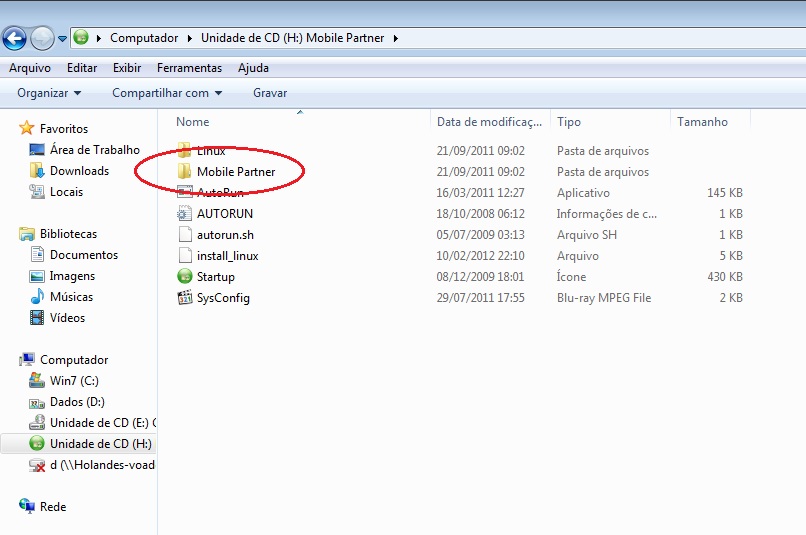Expand breadcrumb arrow after Computador
Image resolution: width=806 pixels, height=535 pixels.
[x=190, y=38]
